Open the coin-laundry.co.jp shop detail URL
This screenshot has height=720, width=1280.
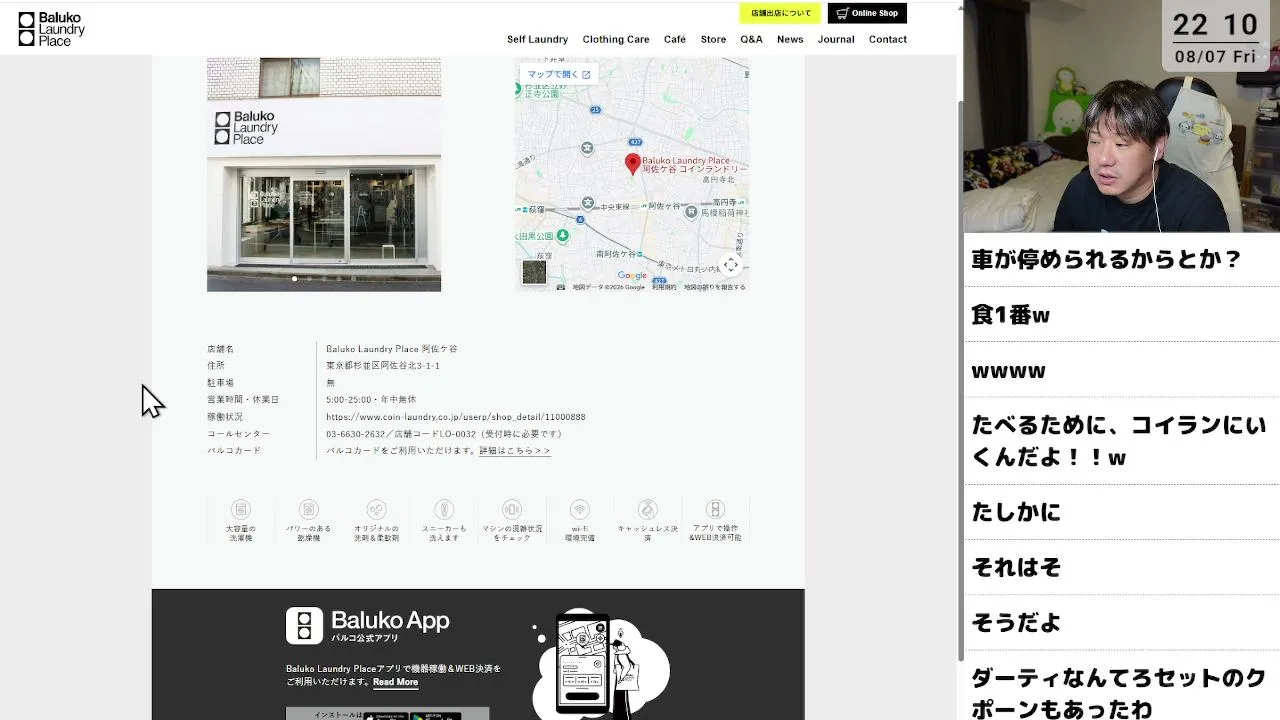click(x=456, y=417)
